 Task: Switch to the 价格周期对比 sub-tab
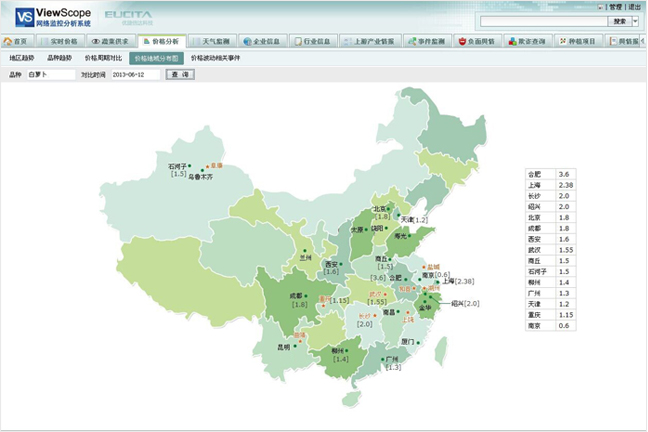click(102, 59)
